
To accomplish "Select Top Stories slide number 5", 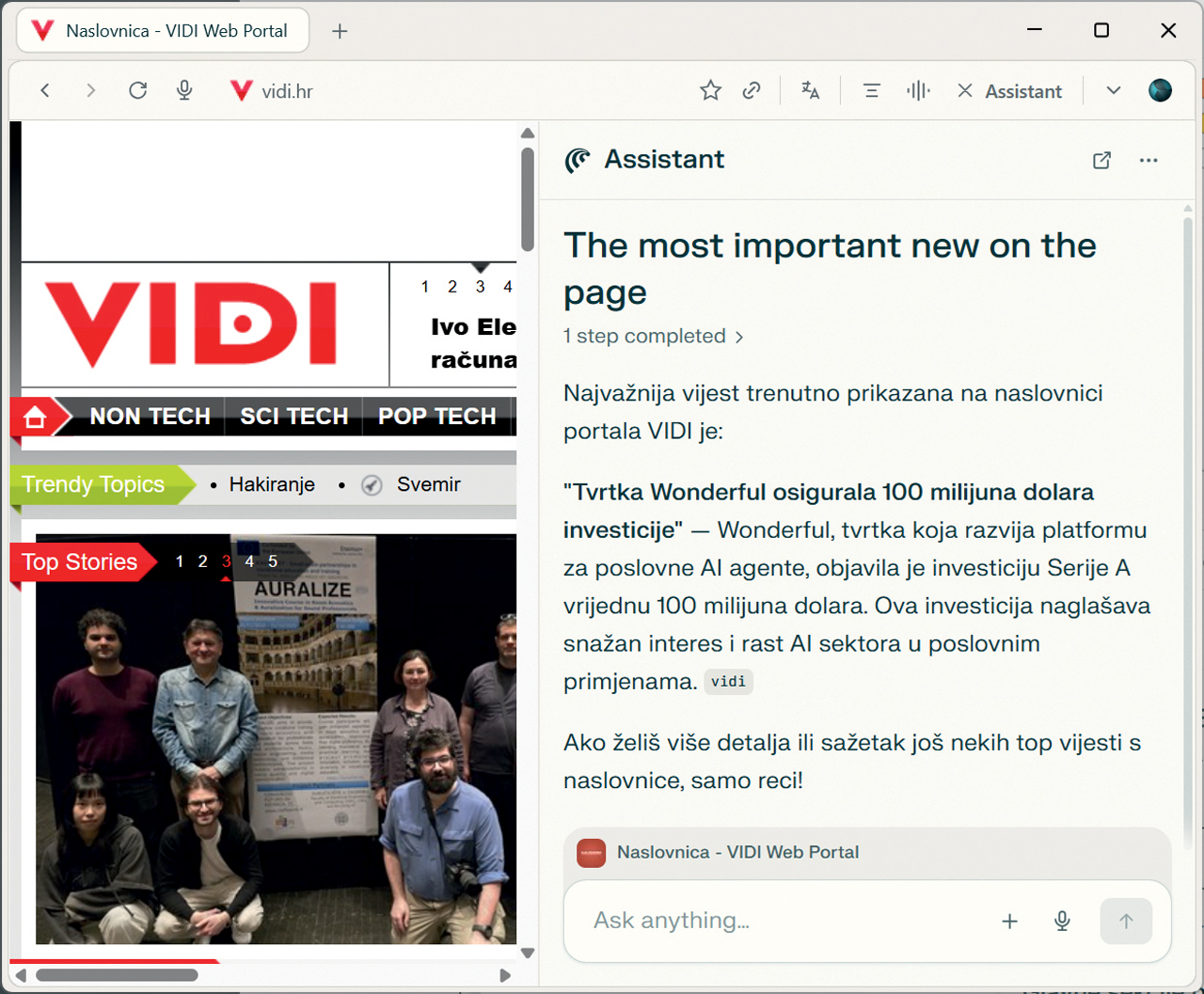I will tap(273, 561).
